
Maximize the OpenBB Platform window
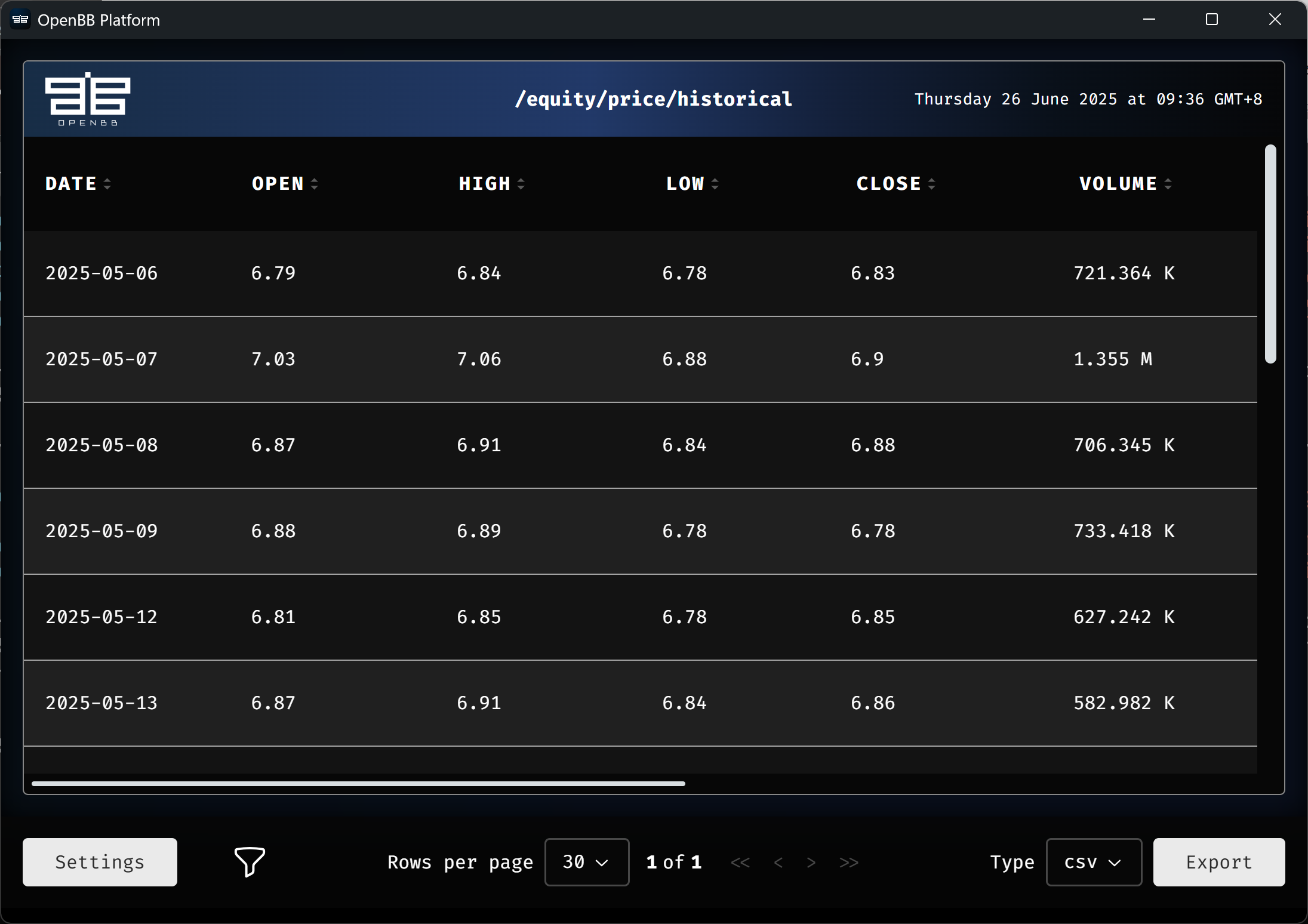pyautogui.click(x=1212, y=20)
